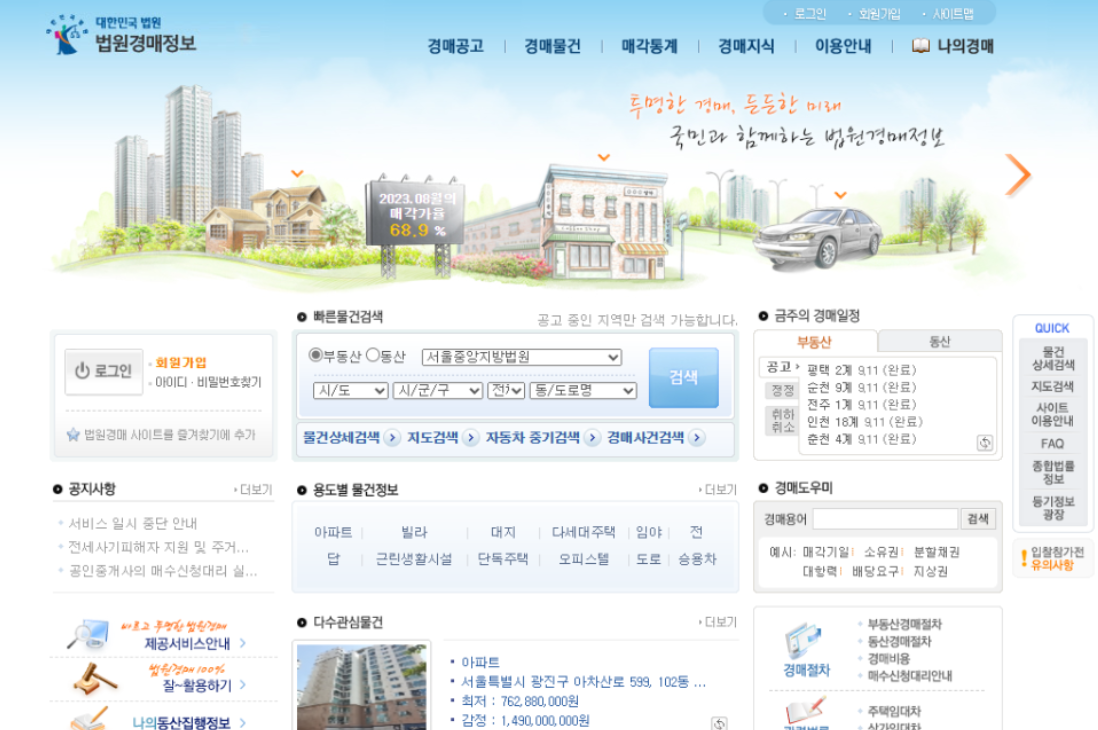This screenshot has height=730, width=1098.
Task: Click 종합법률 정보 in QUICK menu
Action: click(1052, 472)
